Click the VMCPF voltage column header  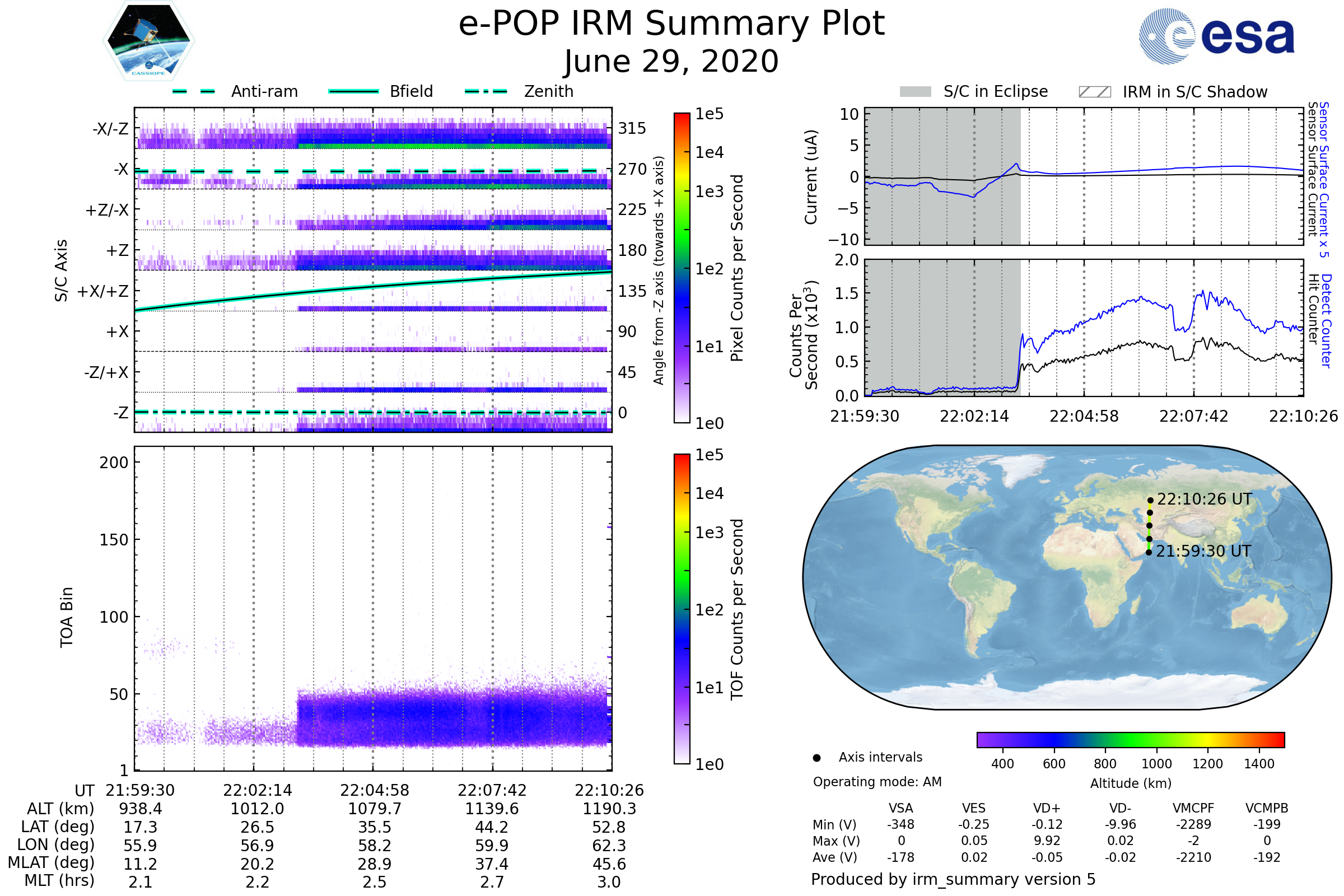(x=1193, y=808)
